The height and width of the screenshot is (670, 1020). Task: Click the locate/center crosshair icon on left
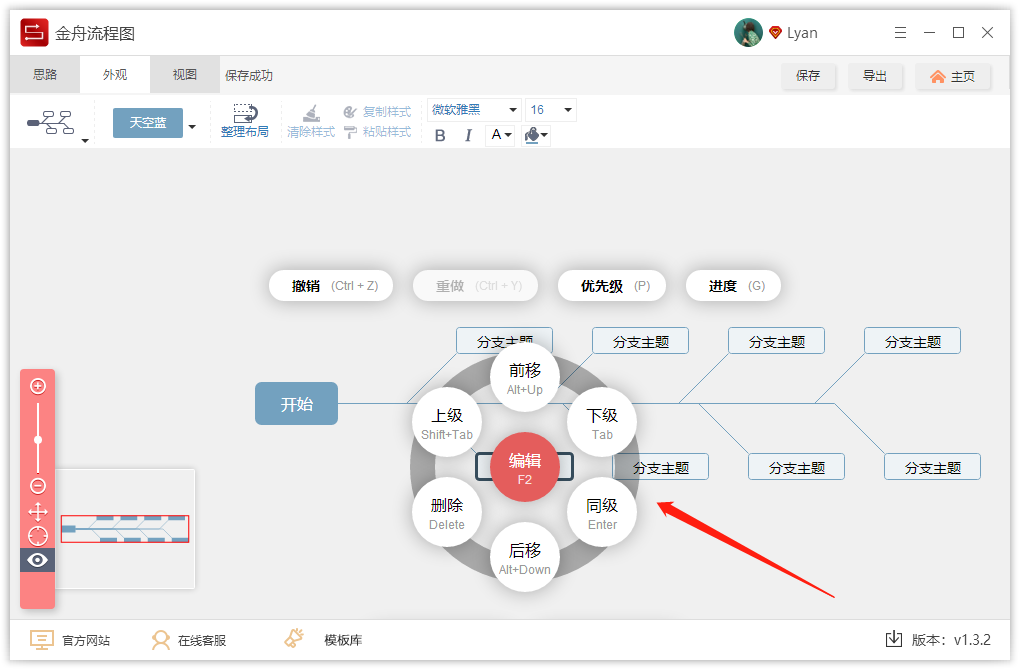tap(37, 535)
